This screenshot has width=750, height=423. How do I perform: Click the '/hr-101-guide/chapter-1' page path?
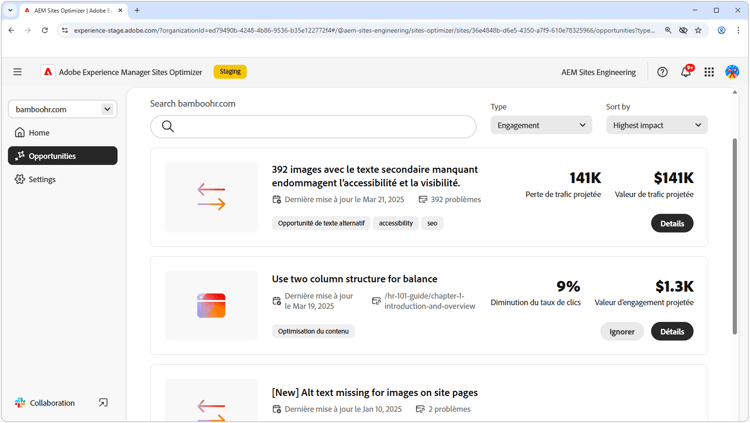(x=430, y=301)
